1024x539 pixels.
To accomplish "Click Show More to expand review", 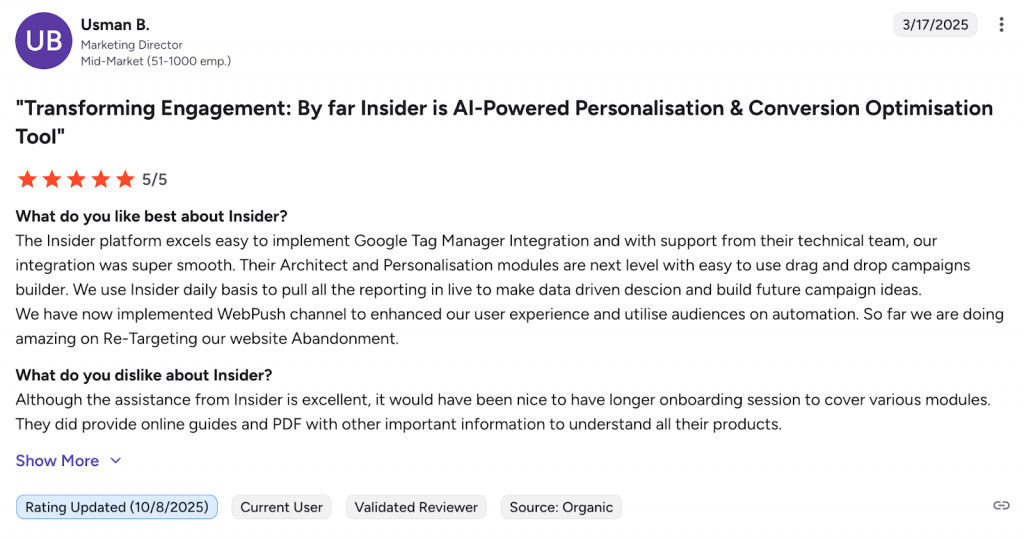I will pos(57,461).
